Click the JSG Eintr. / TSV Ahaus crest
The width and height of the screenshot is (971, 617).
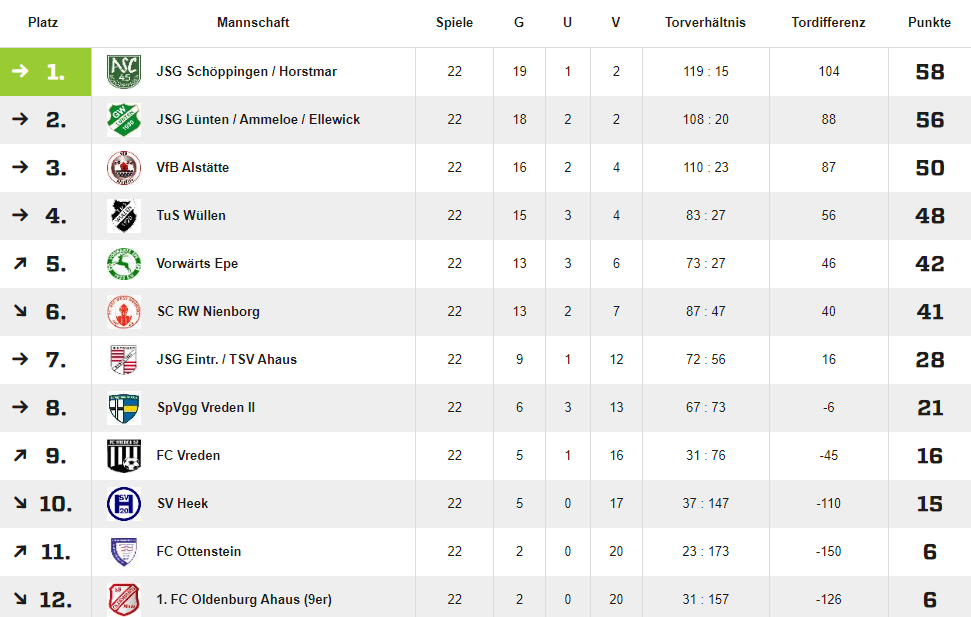[124, 360]
